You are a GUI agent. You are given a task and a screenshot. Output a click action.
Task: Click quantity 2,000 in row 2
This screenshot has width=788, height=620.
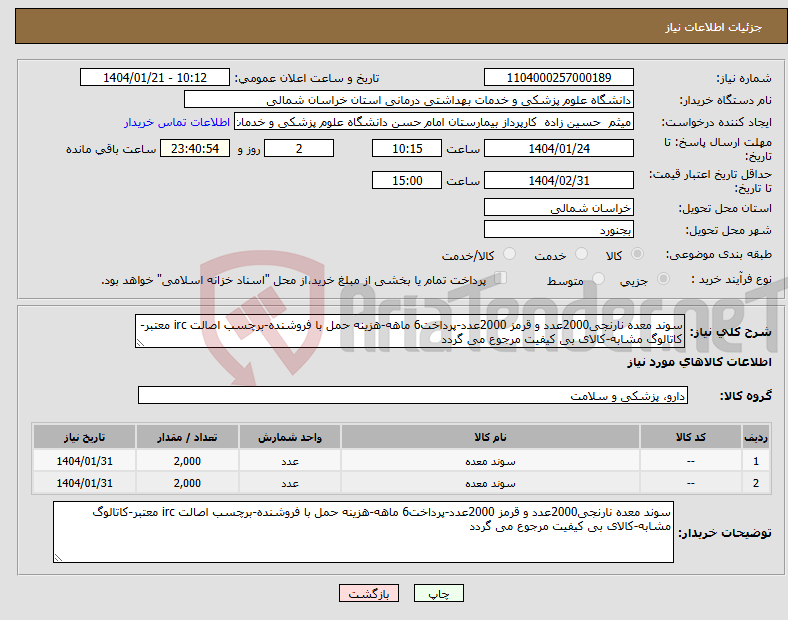pos(187,483)
